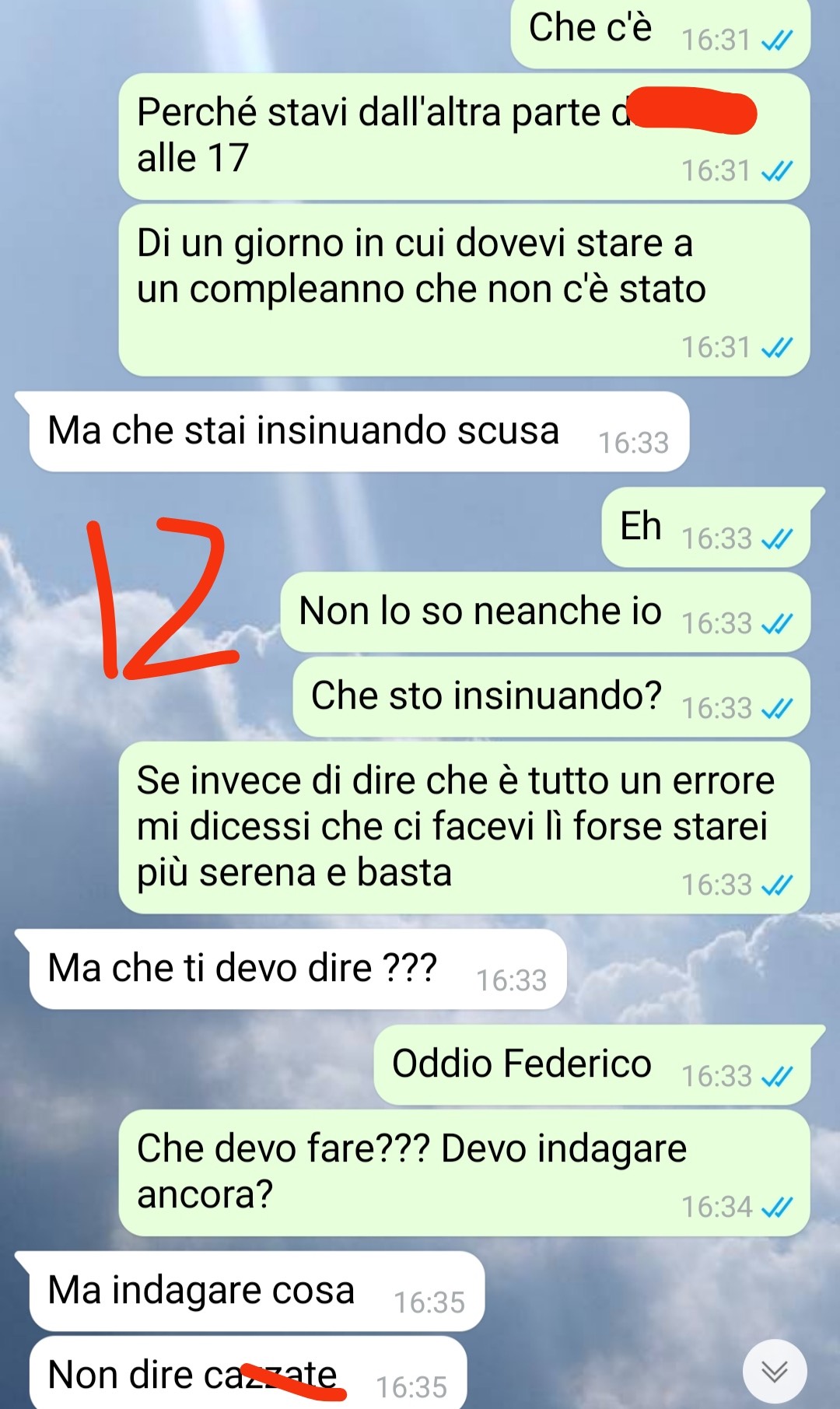Tap the 16:33 timestamp on 'Ma che stai insinuando'

tap(633, 443)
